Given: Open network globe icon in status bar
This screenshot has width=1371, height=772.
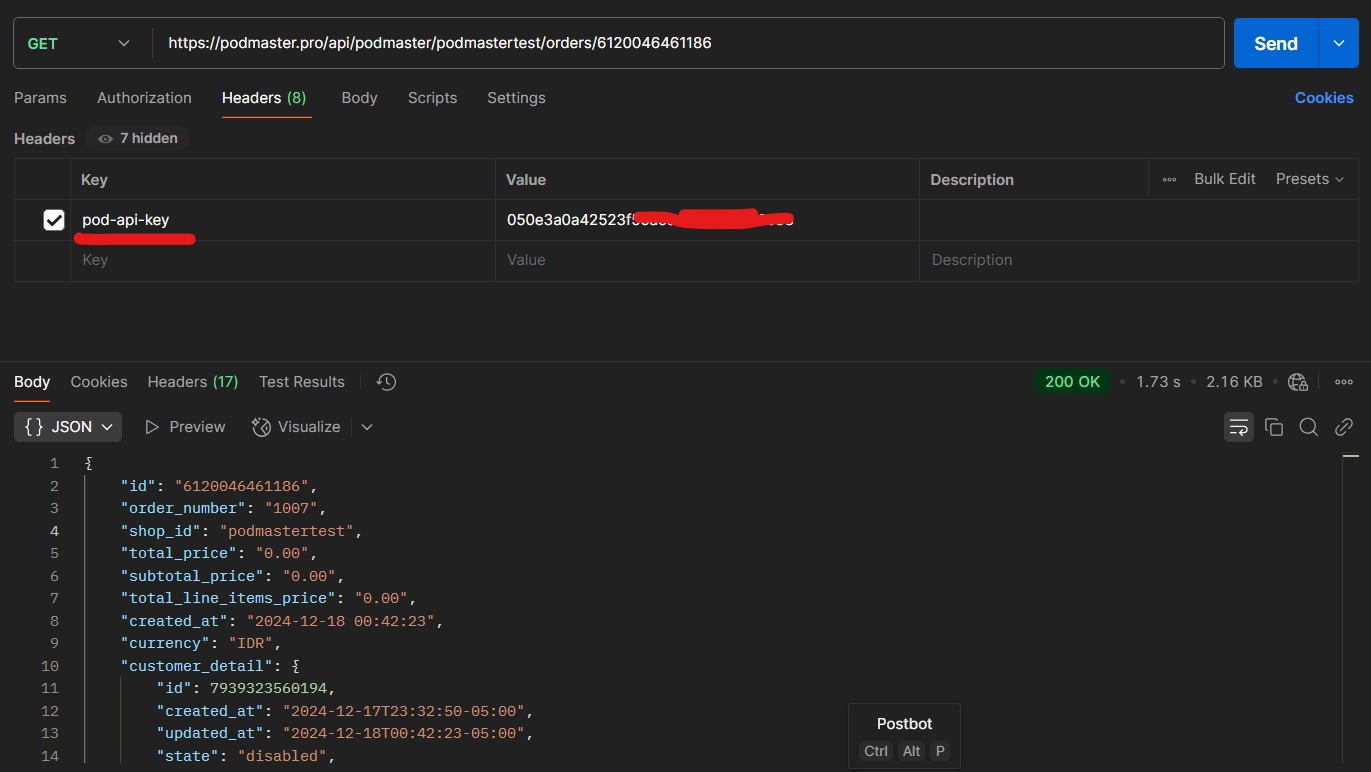Looking at the screenshot, I should 1298,382.
